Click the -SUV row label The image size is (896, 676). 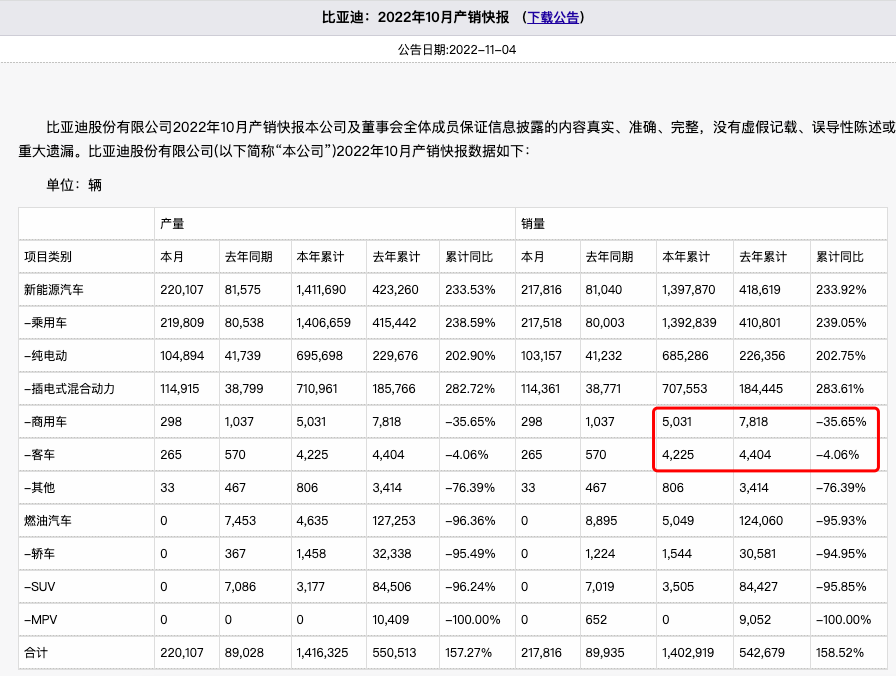coord(40,587)
